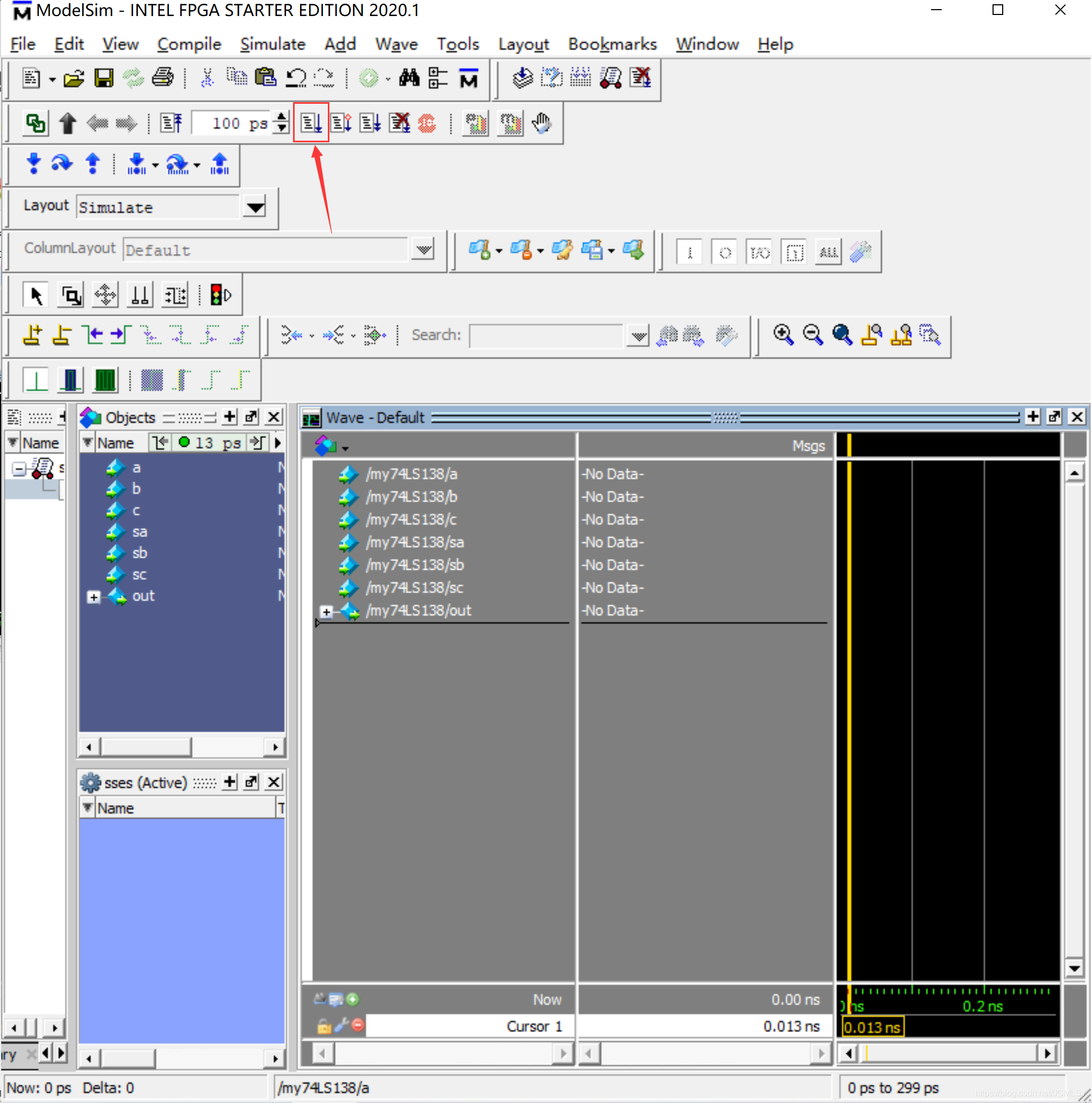The image size is (1092, 1103).
Task: Click the Print icon
Action: [x=163, y=77]
